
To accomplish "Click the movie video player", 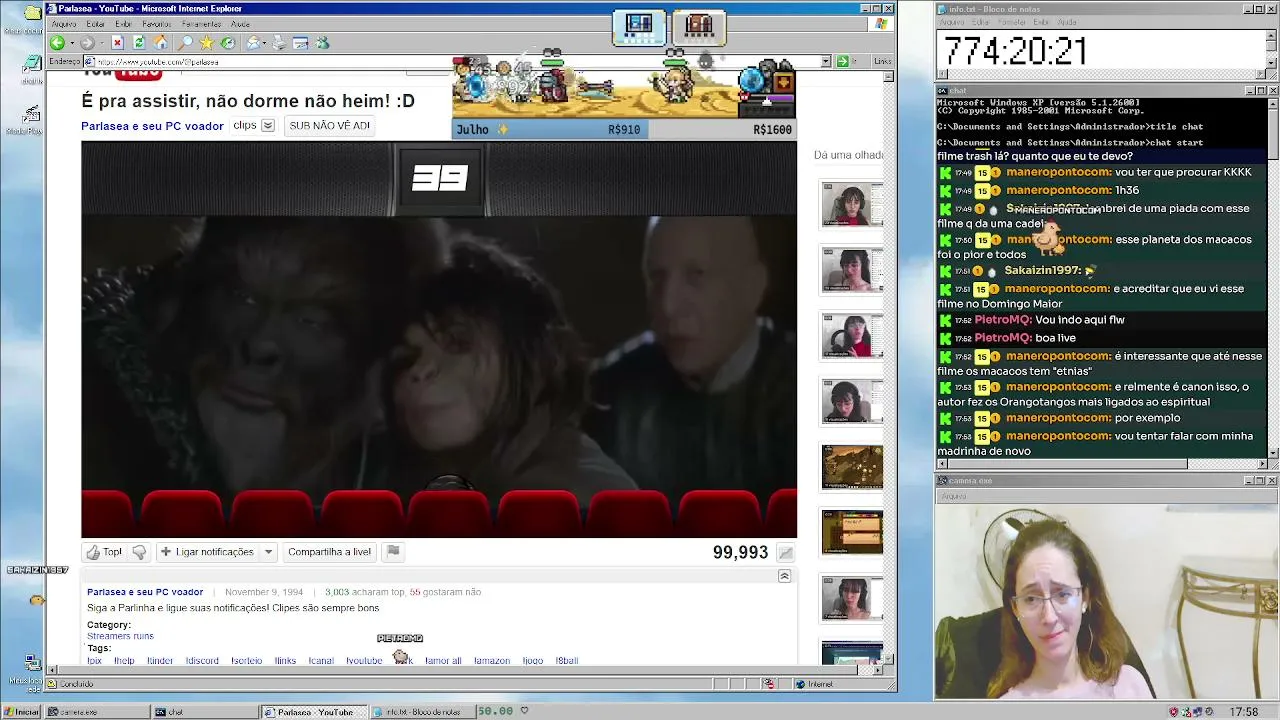I will pyautogui.click(x=439, y=340).
